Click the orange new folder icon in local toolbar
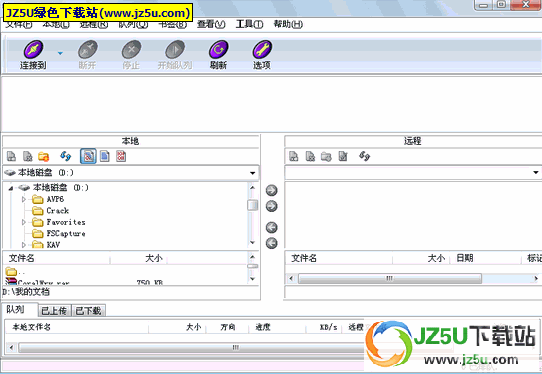The width and height of the screenshot is (542, 374). click(44, 156)
